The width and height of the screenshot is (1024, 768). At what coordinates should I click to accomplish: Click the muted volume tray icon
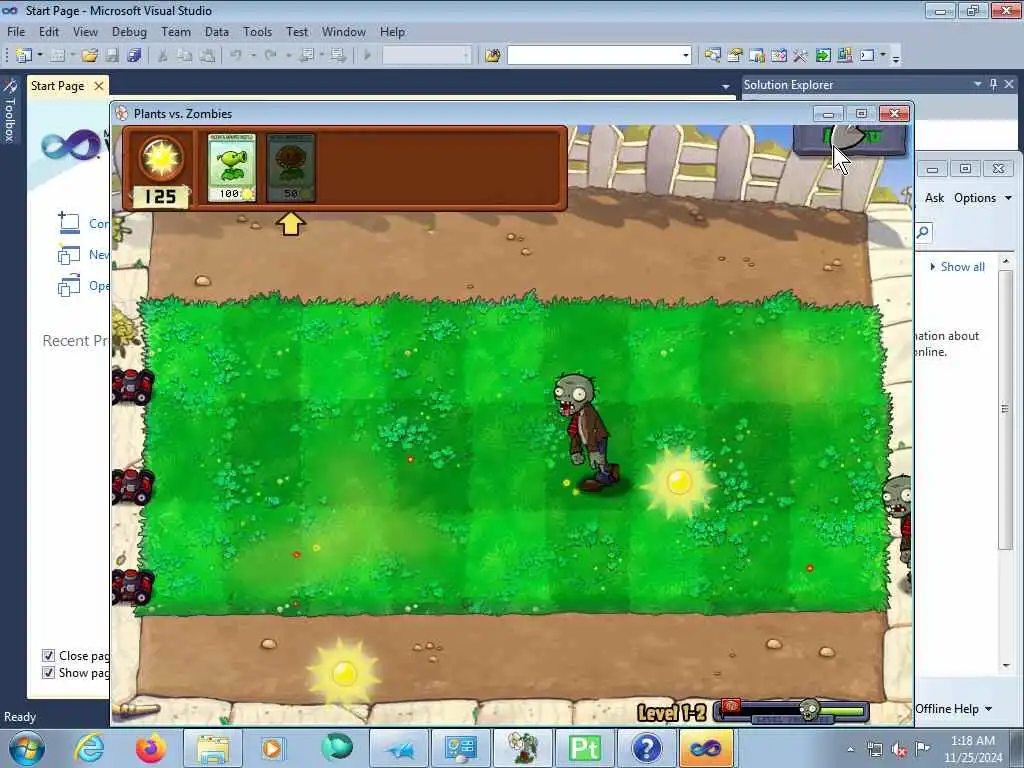point(899,750)
